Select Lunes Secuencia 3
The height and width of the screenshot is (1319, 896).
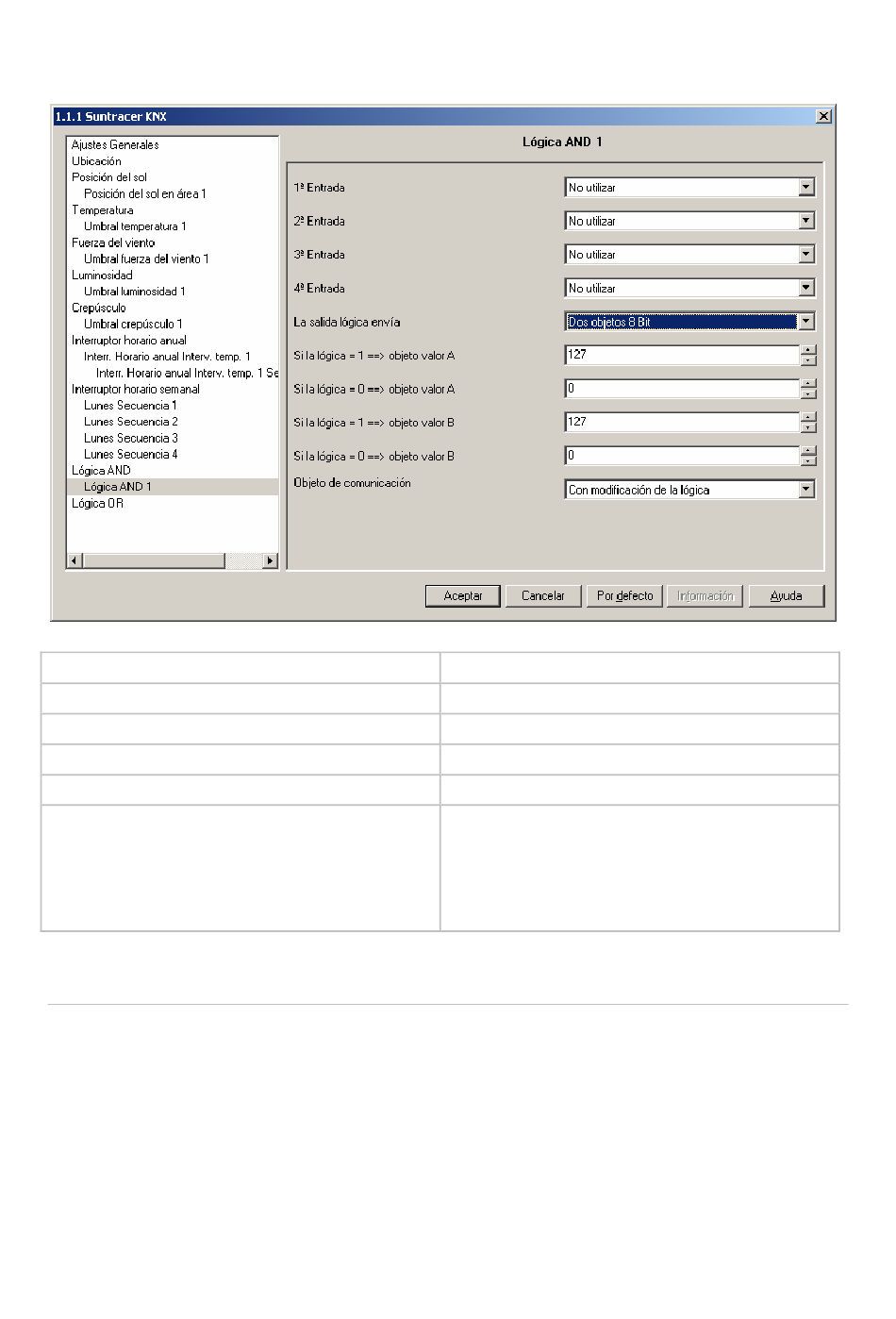point(131,438)
